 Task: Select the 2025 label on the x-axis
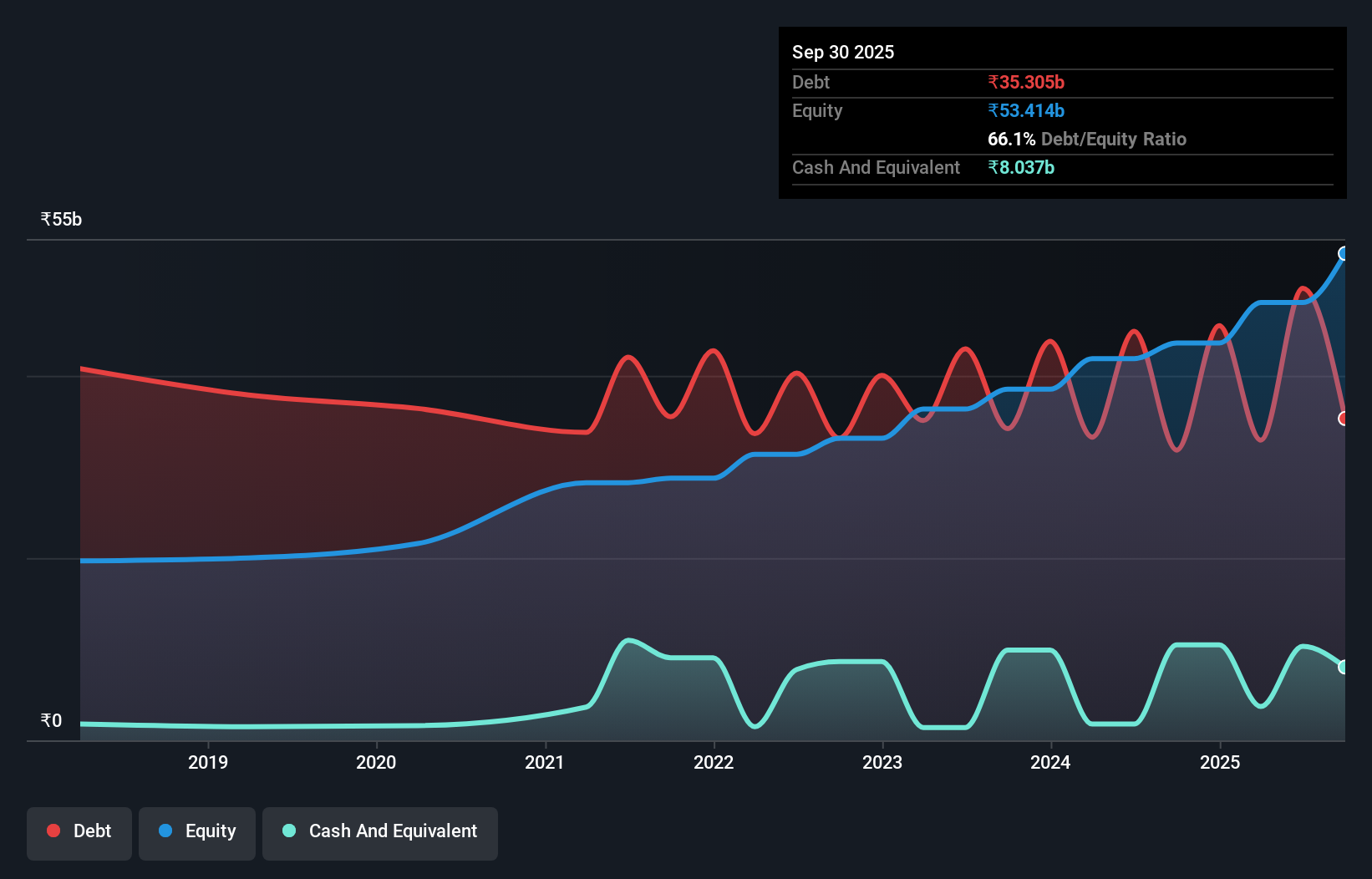pos(1219,762)
